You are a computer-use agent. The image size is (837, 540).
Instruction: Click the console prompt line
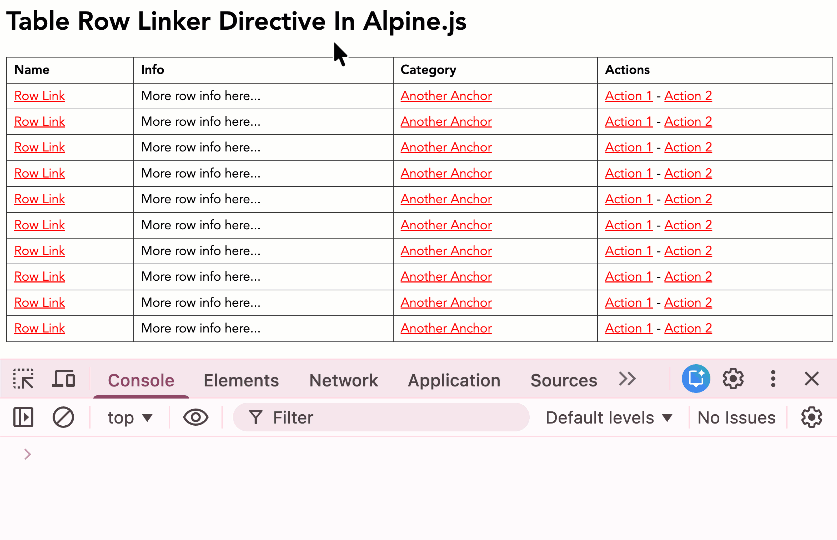418,455
